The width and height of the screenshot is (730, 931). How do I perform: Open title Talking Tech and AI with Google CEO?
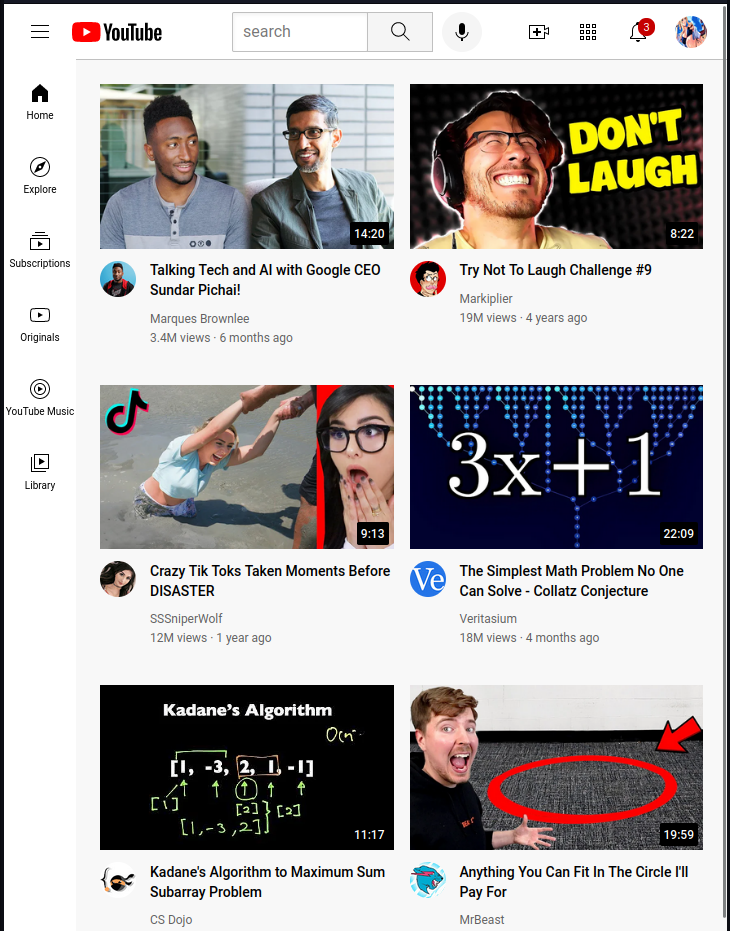[265, 280]
